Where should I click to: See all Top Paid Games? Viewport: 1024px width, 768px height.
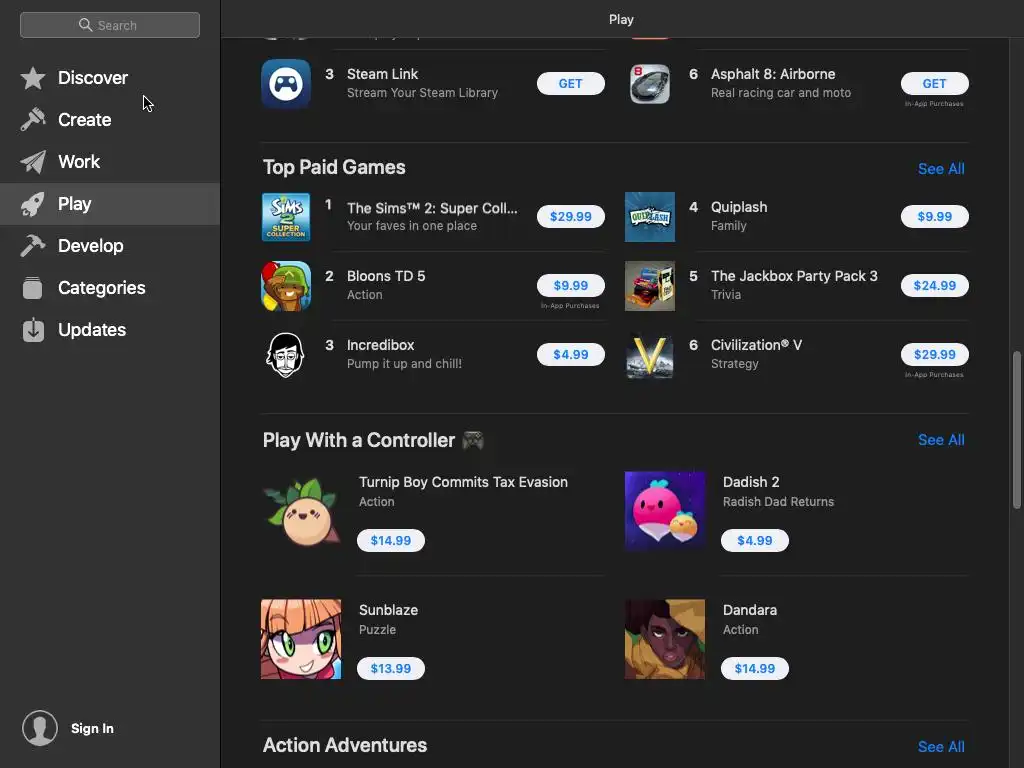pos(941,169)
